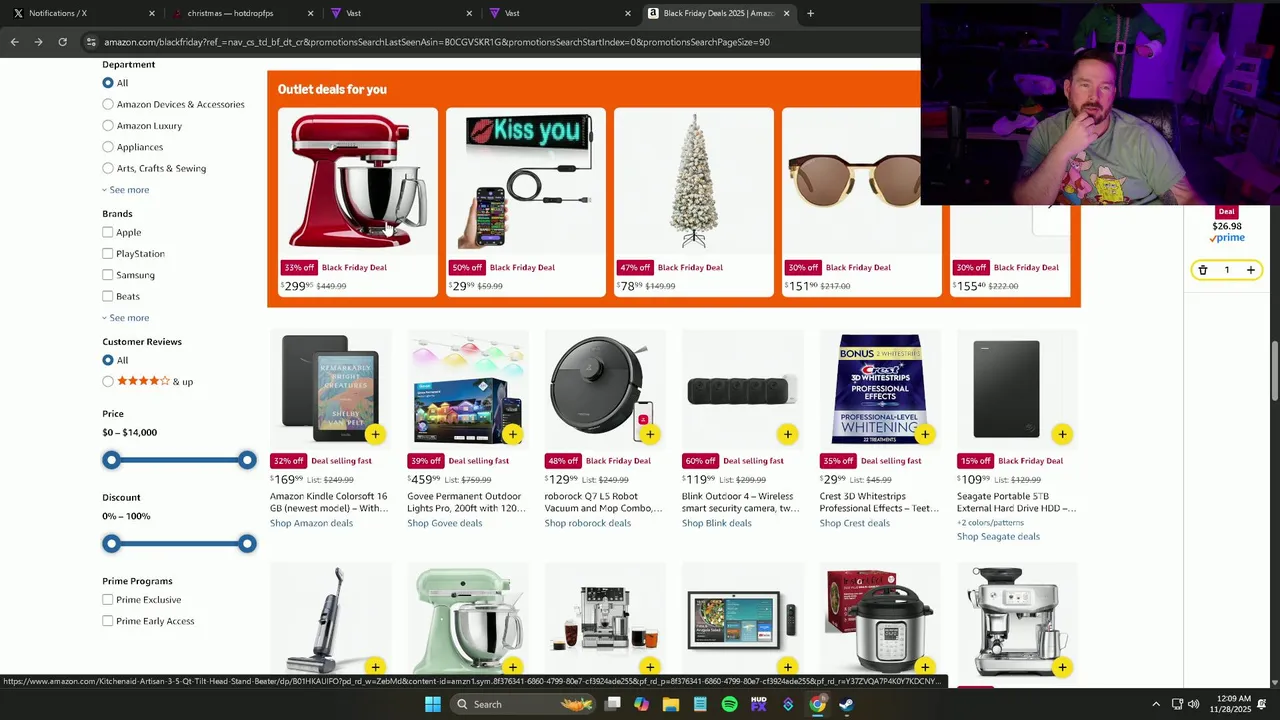Image resolution: width=1280 pixels, height=720 pixels.
Task: Add Crest 3D Whitestrips with plus button
Action: coord(925,434)
